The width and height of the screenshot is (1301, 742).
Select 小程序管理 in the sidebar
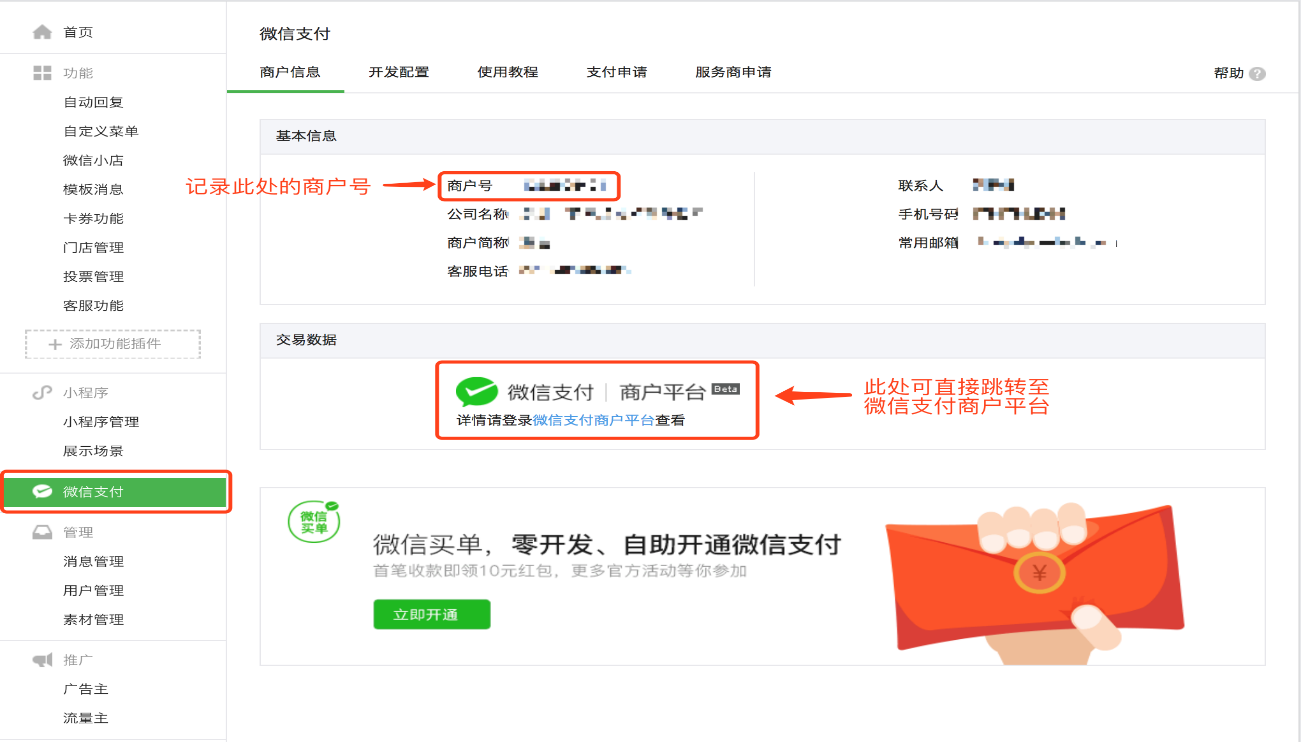(x=101, y=422)
